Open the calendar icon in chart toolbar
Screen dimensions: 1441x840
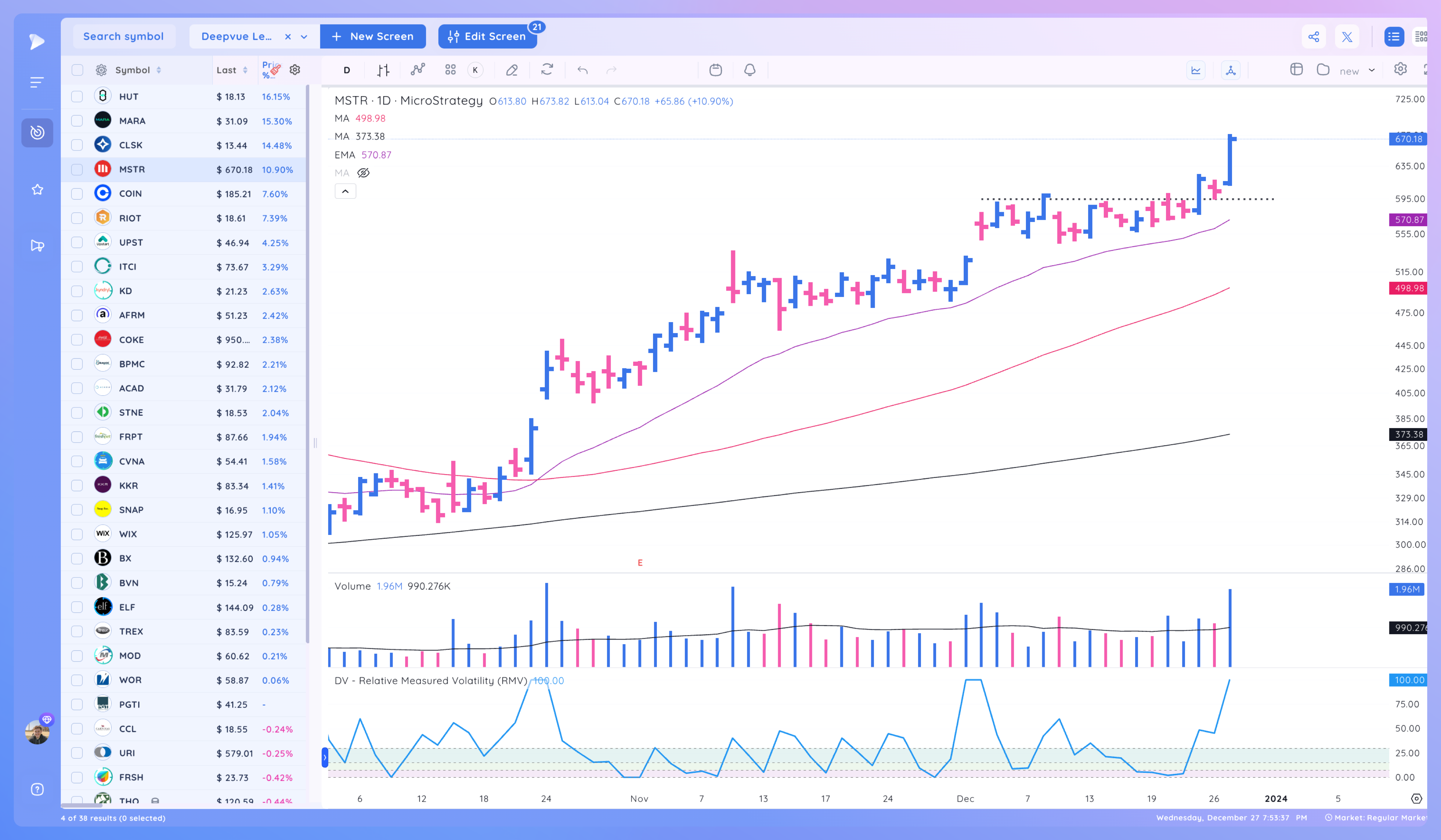[715, 70]
